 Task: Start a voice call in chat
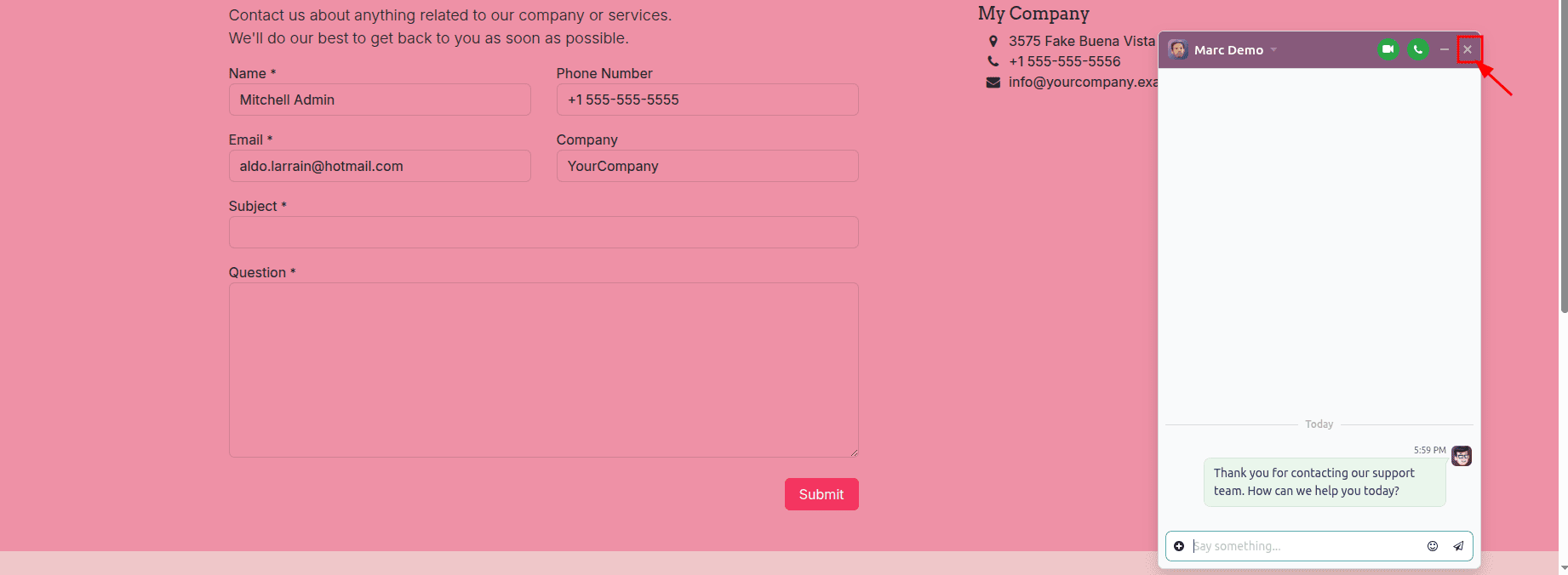coord(1418,49)
